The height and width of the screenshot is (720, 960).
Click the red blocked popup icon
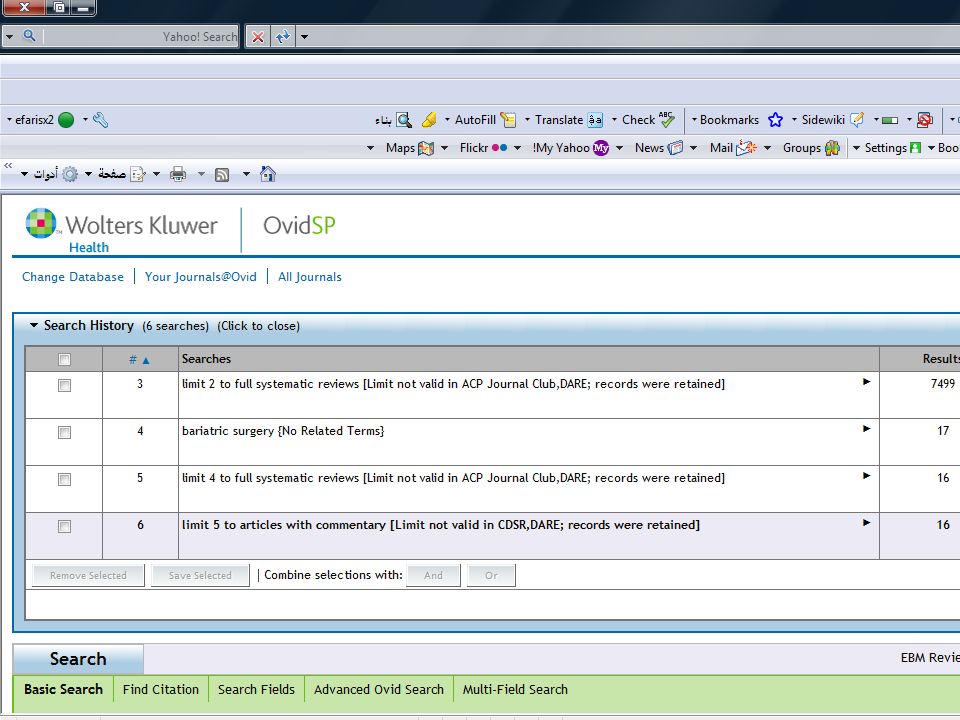924,119
